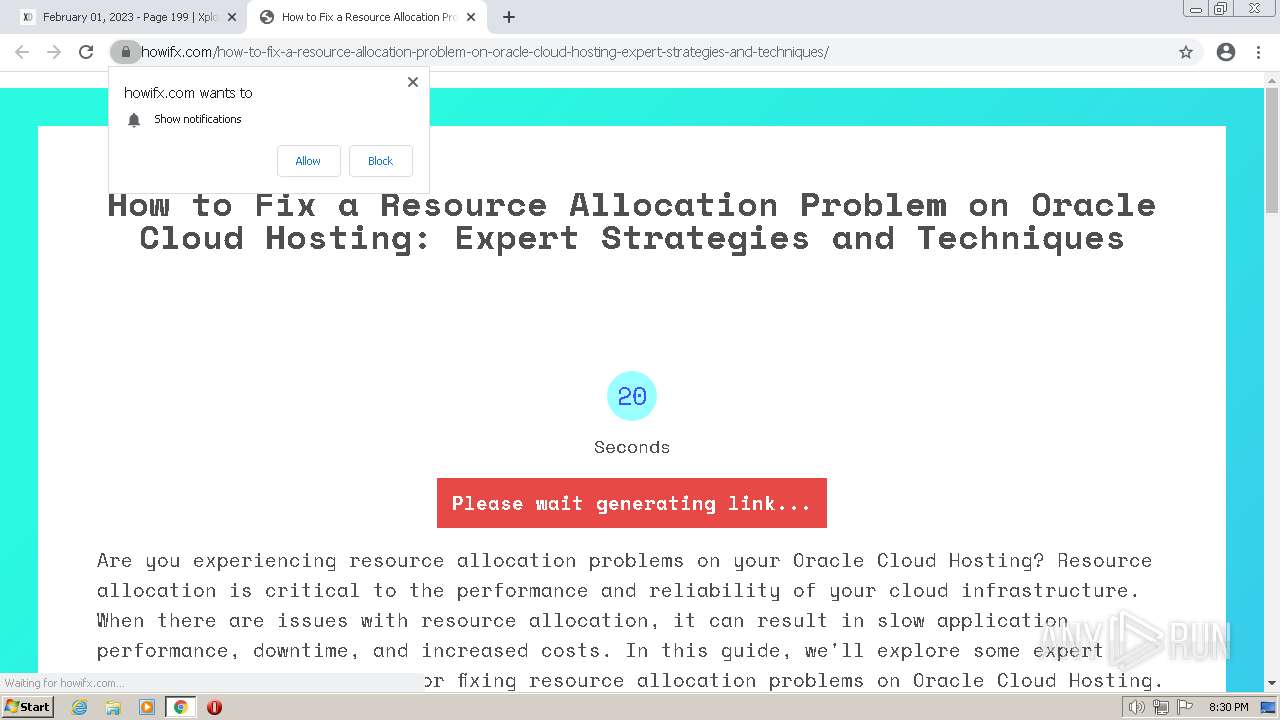The width and height of the screenshot is (1280, 720).
Task: Click the scrollbar down arrow
Action: pos(1272,684)
